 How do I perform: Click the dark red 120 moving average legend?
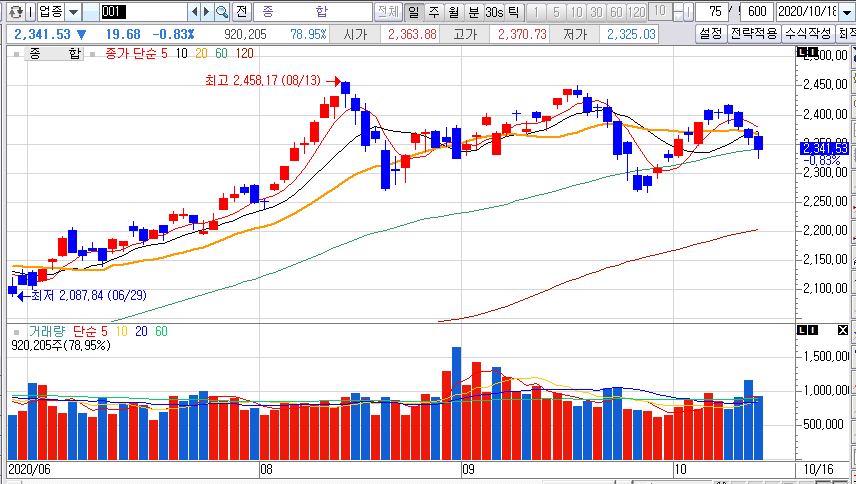pos(244,53)
